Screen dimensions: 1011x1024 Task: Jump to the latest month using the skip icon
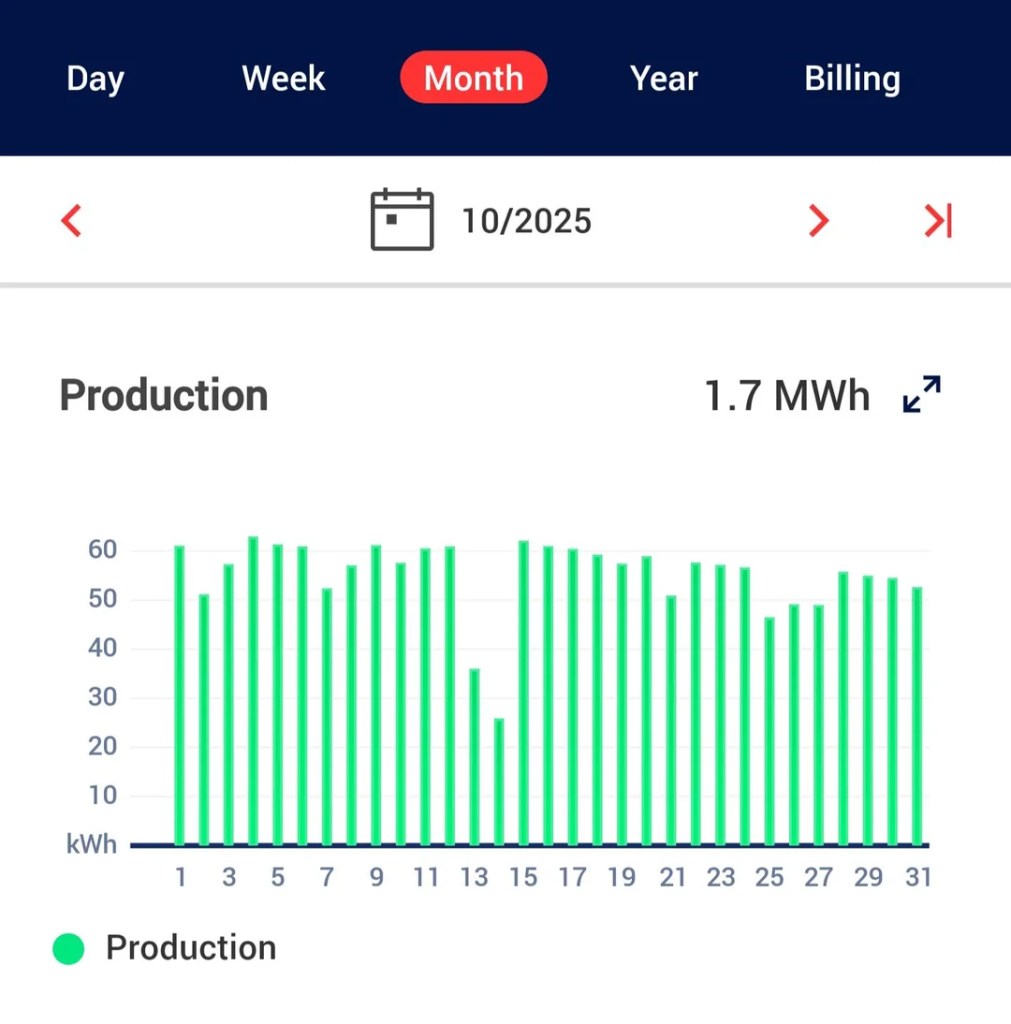coord(937,220)
